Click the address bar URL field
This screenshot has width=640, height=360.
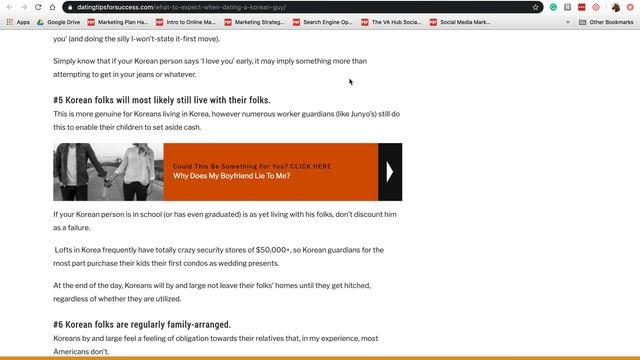click(302, 7)
